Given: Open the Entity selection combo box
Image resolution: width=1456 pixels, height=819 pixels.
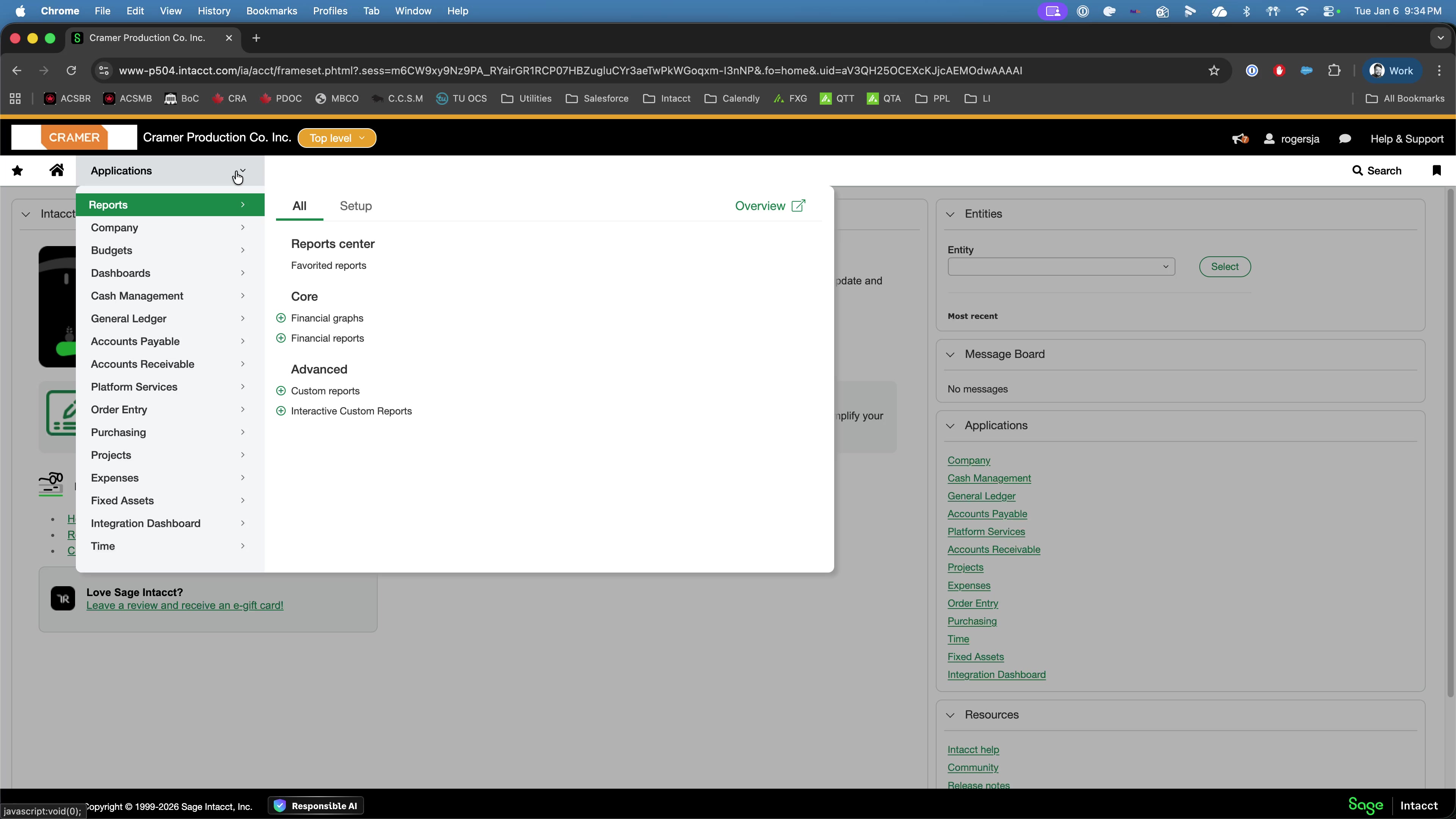Looking at the screenshot, I should 1061,267.
